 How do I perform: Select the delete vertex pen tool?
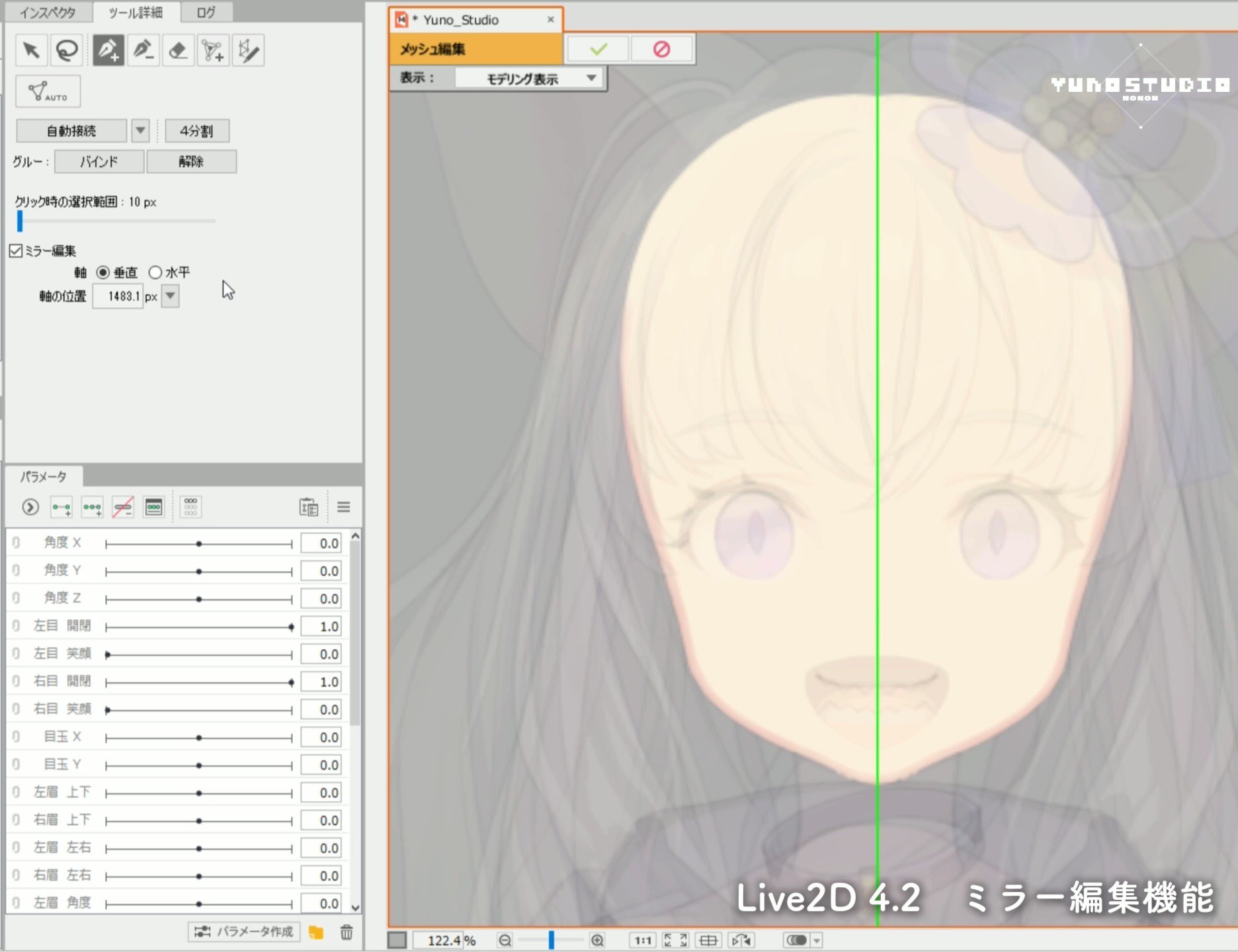coord(144,51)
